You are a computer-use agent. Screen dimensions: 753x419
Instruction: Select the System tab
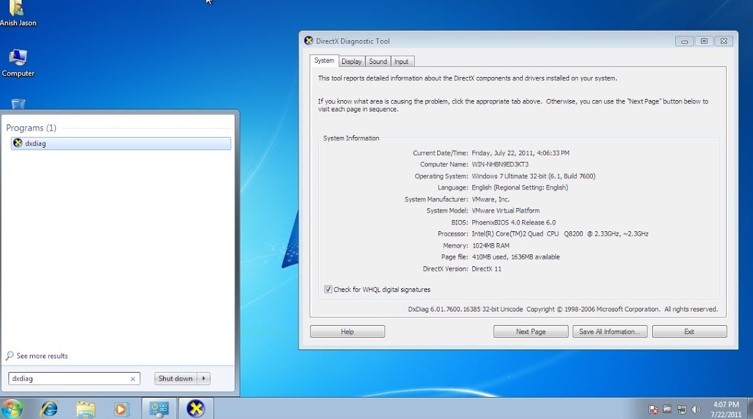324,61
